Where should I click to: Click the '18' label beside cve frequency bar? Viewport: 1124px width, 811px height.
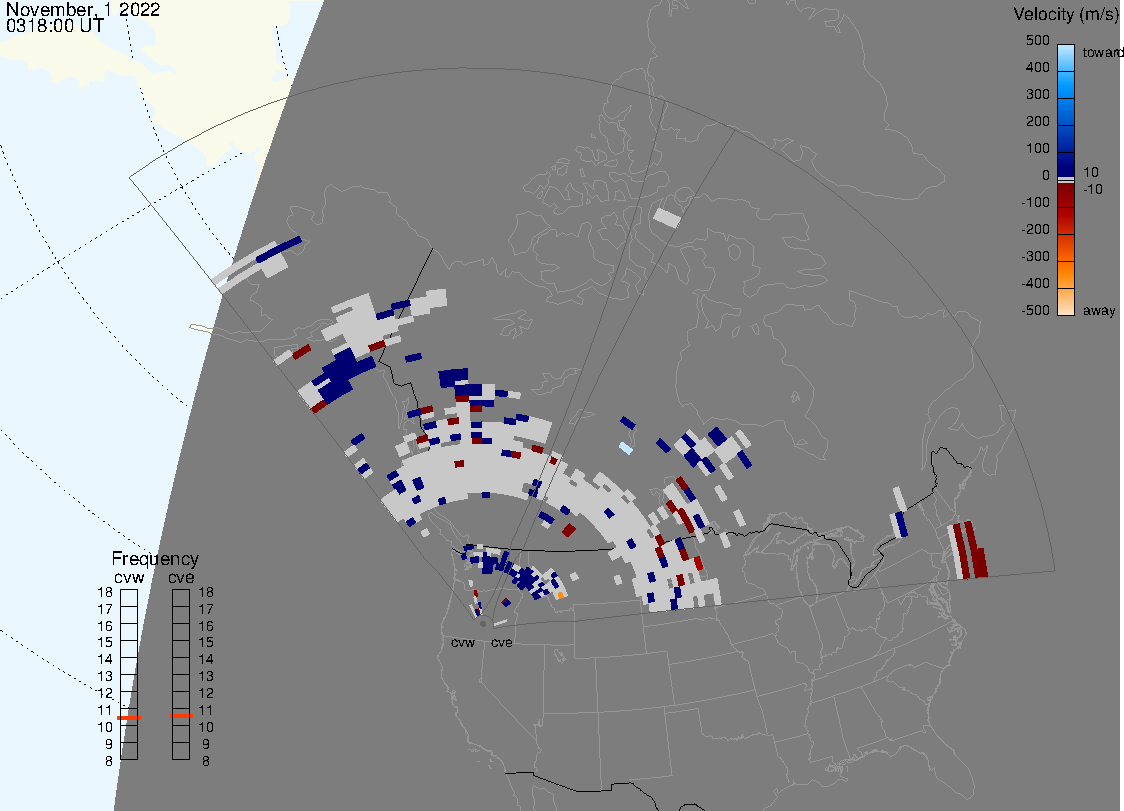click(206, 592)
